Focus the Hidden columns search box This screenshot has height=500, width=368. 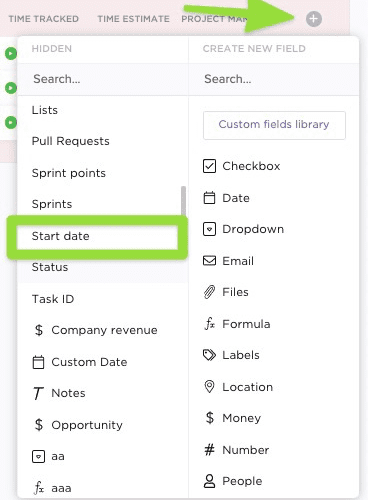(x=103, y=79)
